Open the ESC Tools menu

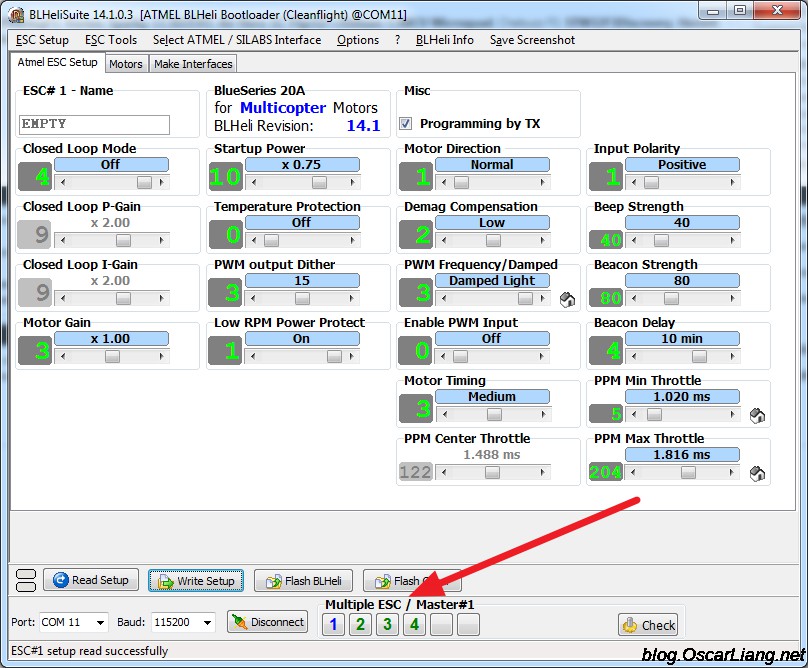click(x=111, y=40)
